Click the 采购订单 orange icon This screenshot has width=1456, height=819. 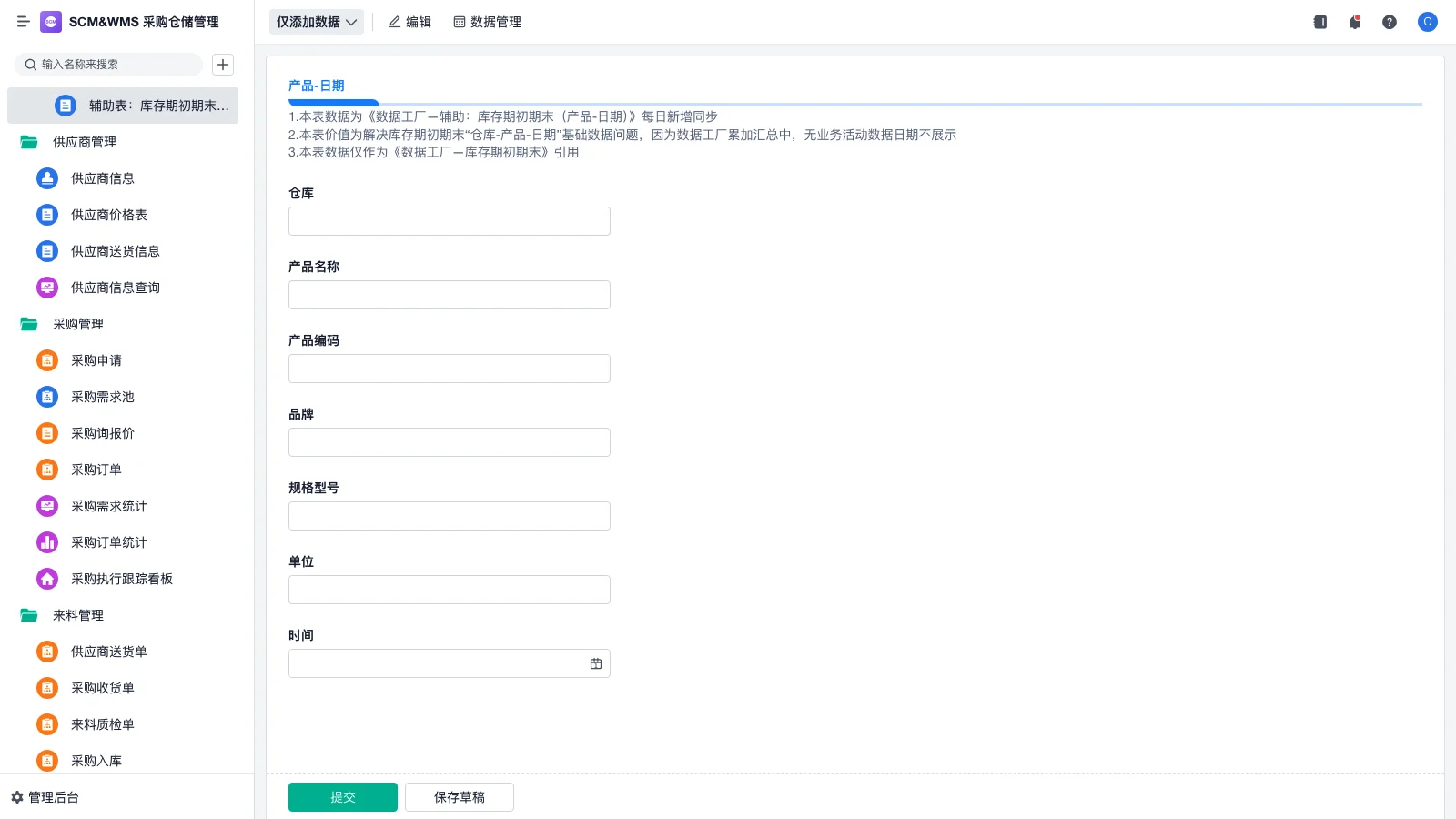click(47, 470)
